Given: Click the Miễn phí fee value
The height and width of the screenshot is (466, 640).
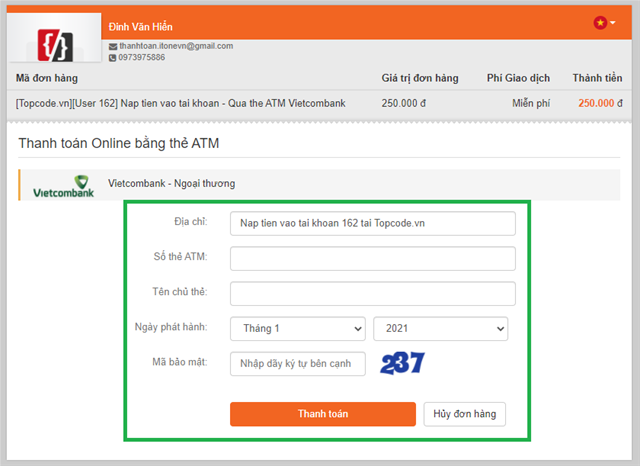Looking at the screenshot, I should (x=531, y=103).
